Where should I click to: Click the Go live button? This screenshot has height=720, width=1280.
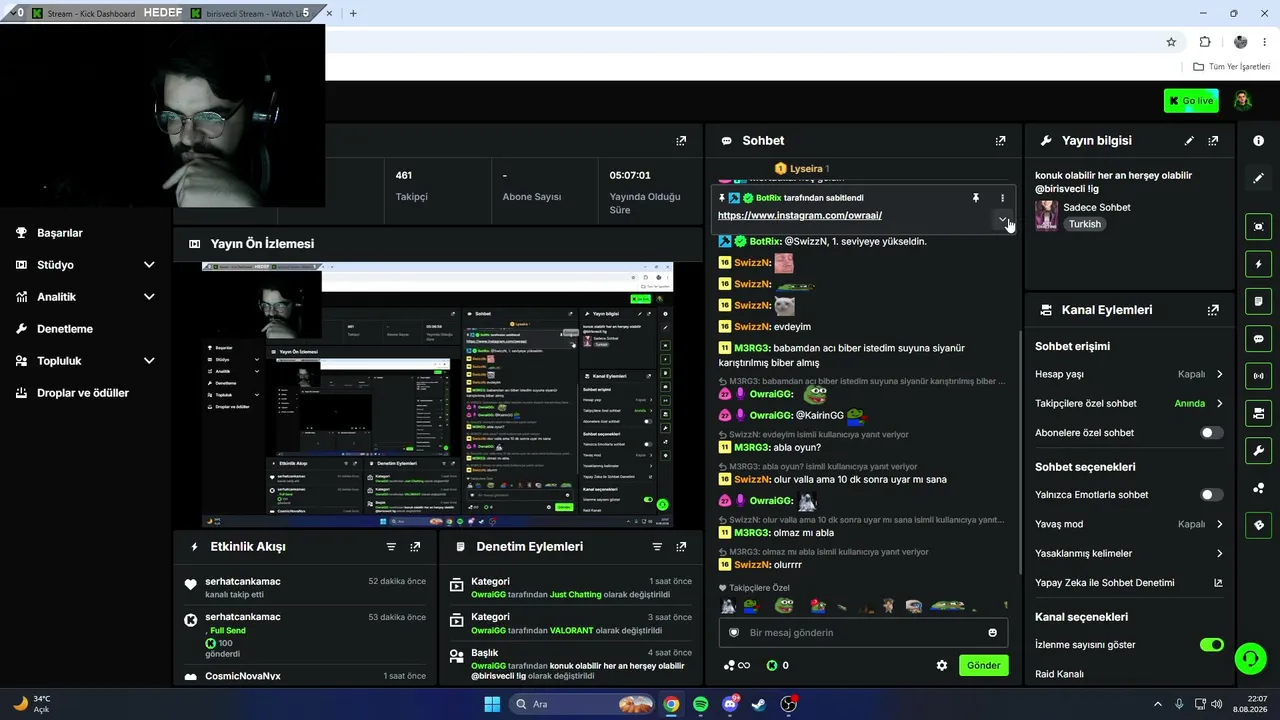point(1191,100)
